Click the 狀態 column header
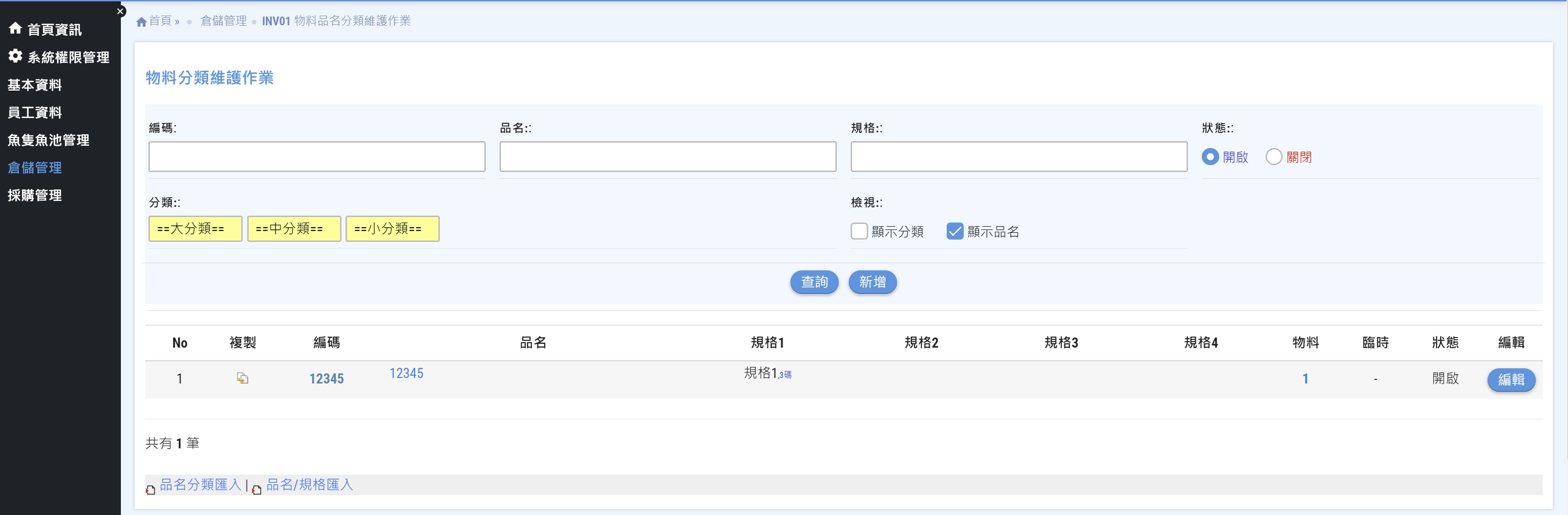Viewport: 1568px width, 515px height. click(1446, 343)
